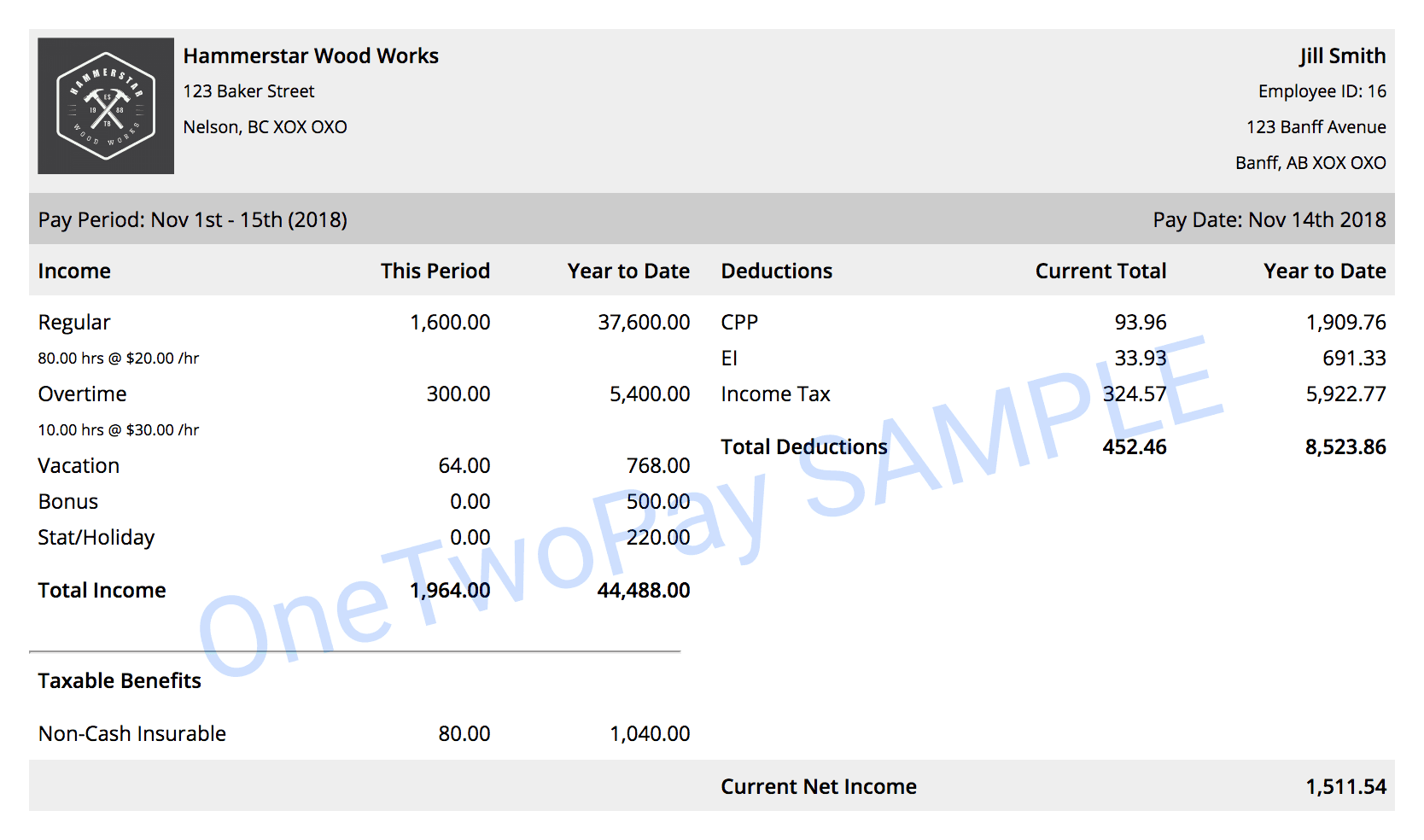Viewport: 1424px width, 840px height.
Task: Click the employee name Jill Smith
Action: point(1342,56)
